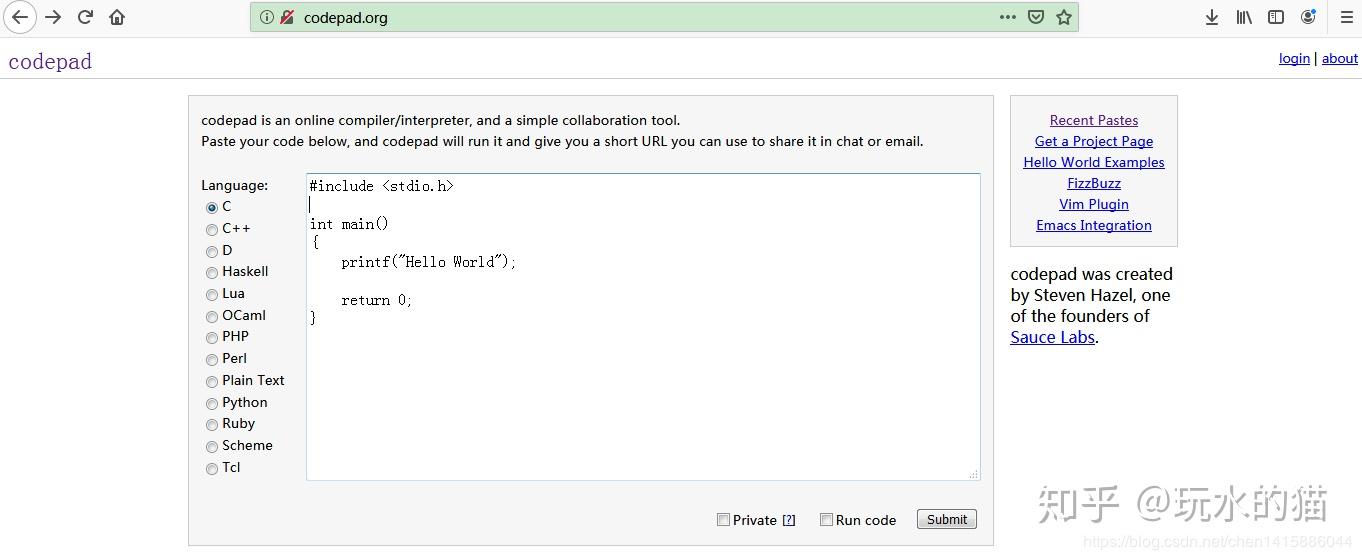The width and height of the screenshot is (1362, 560).
Task: Click the browser back arrow button
Action: [x=20, y=17]
